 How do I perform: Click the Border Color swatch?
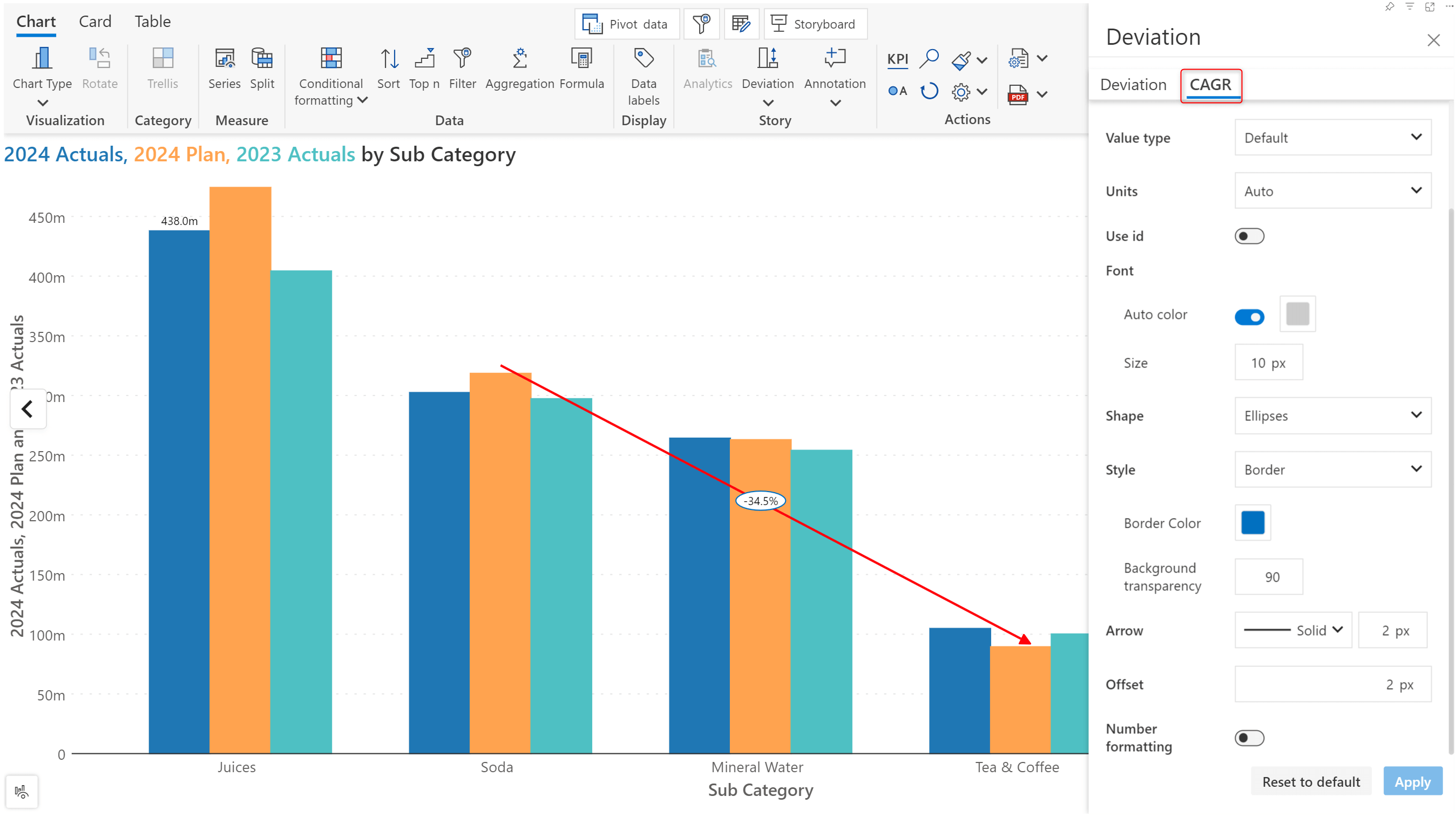click(x=1252, y=523)
